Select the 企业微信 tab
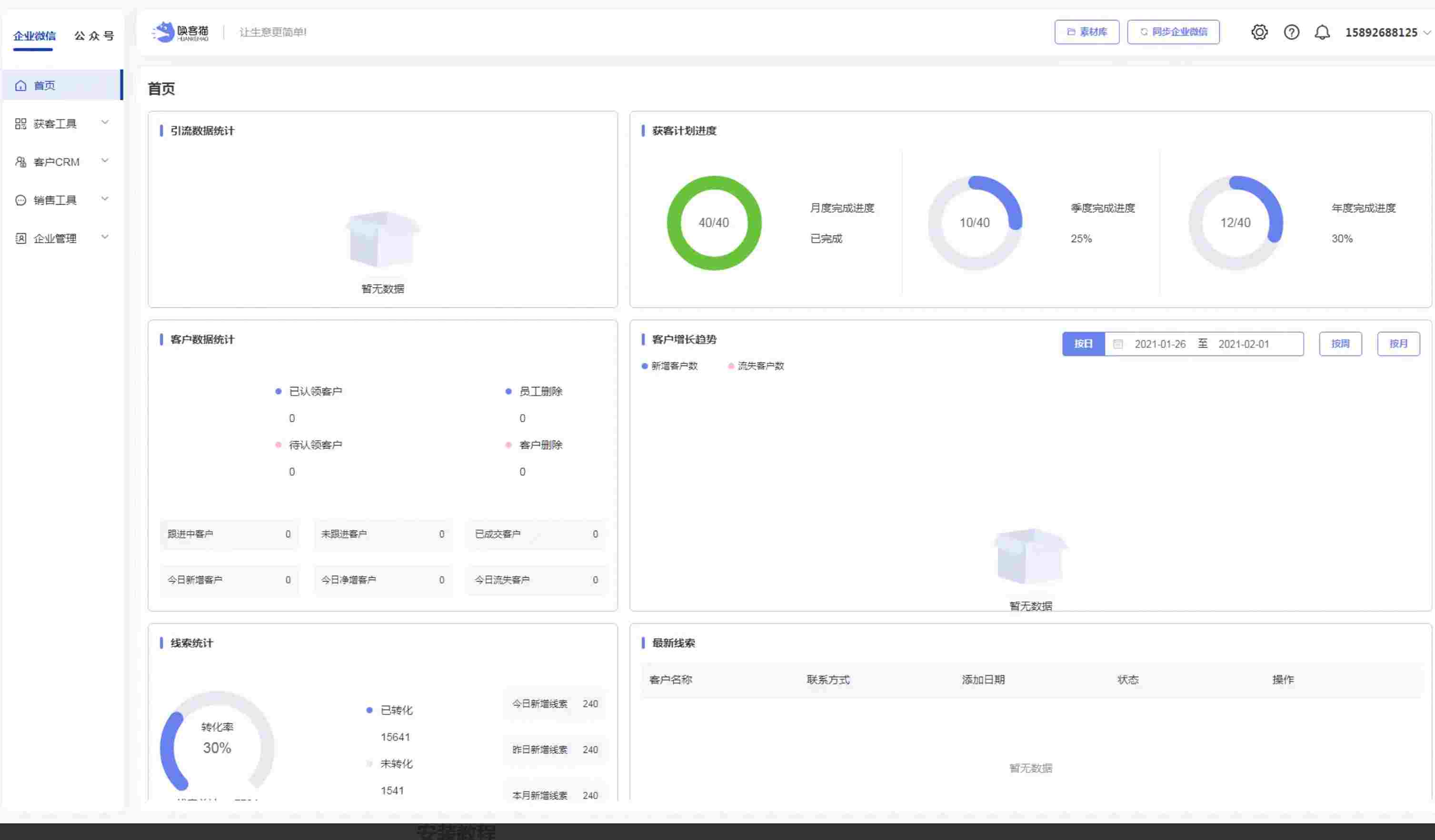The image size is (1435, 840). [x=34, y=35]
